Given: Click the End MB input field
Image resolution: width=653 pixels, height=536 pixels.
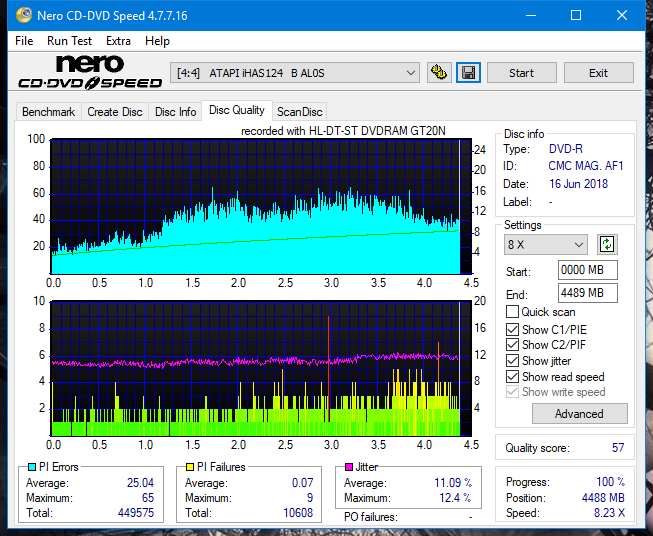Looking at the screenshot, I should click(x=587, y=293).
